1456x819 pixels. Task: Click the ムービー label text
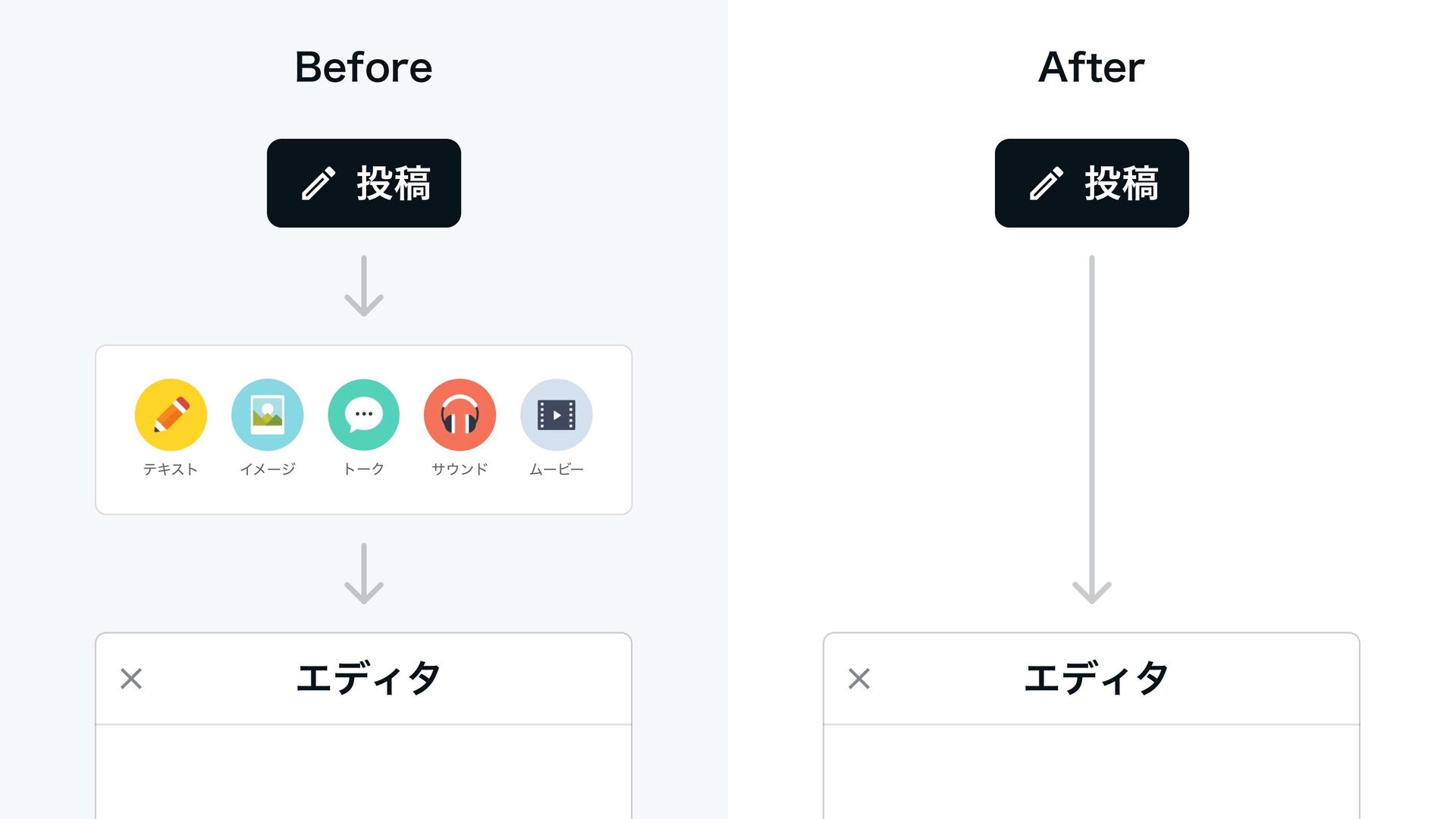point(556,469)
